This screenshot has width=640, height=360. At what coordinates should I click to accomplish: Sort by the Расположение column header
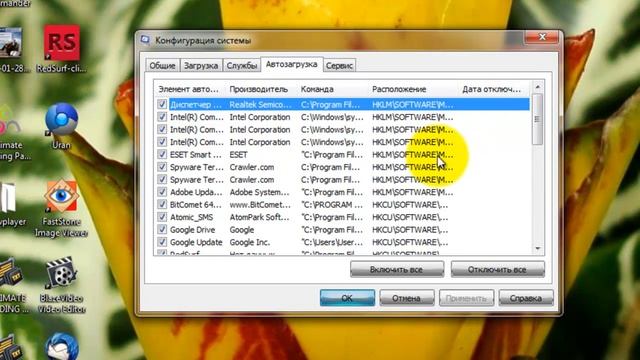click(x=413, y=89)
